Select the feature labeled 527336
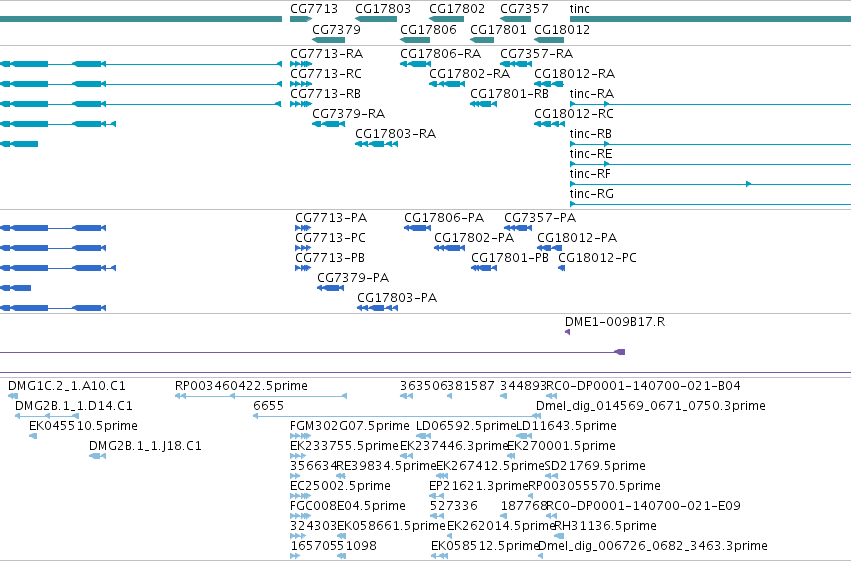 click(x=454, y=506)
